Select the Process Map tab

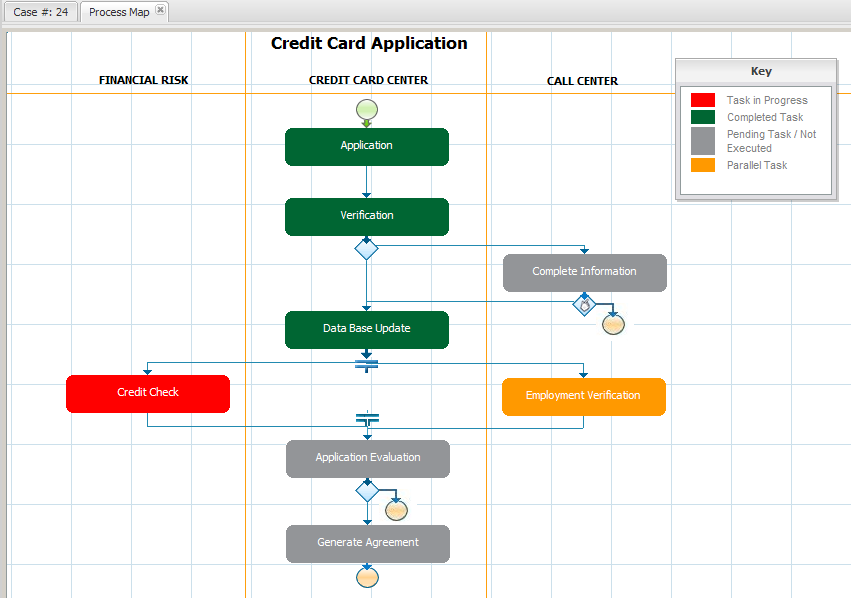119,12
